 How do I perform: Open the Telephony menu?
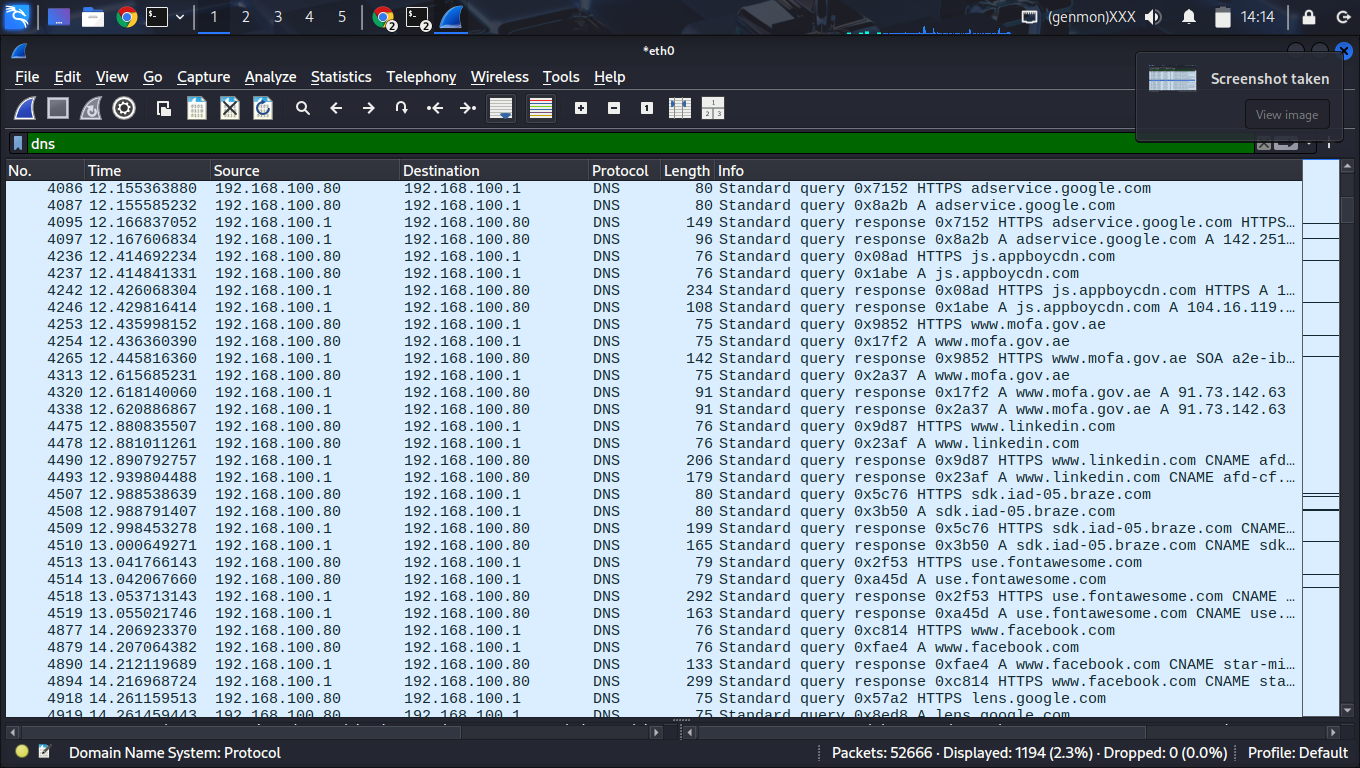421,77
